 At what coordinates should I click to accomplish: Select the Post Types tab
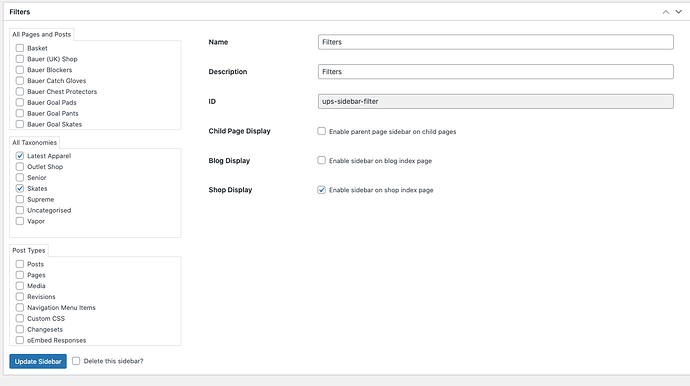coord(29,250)
